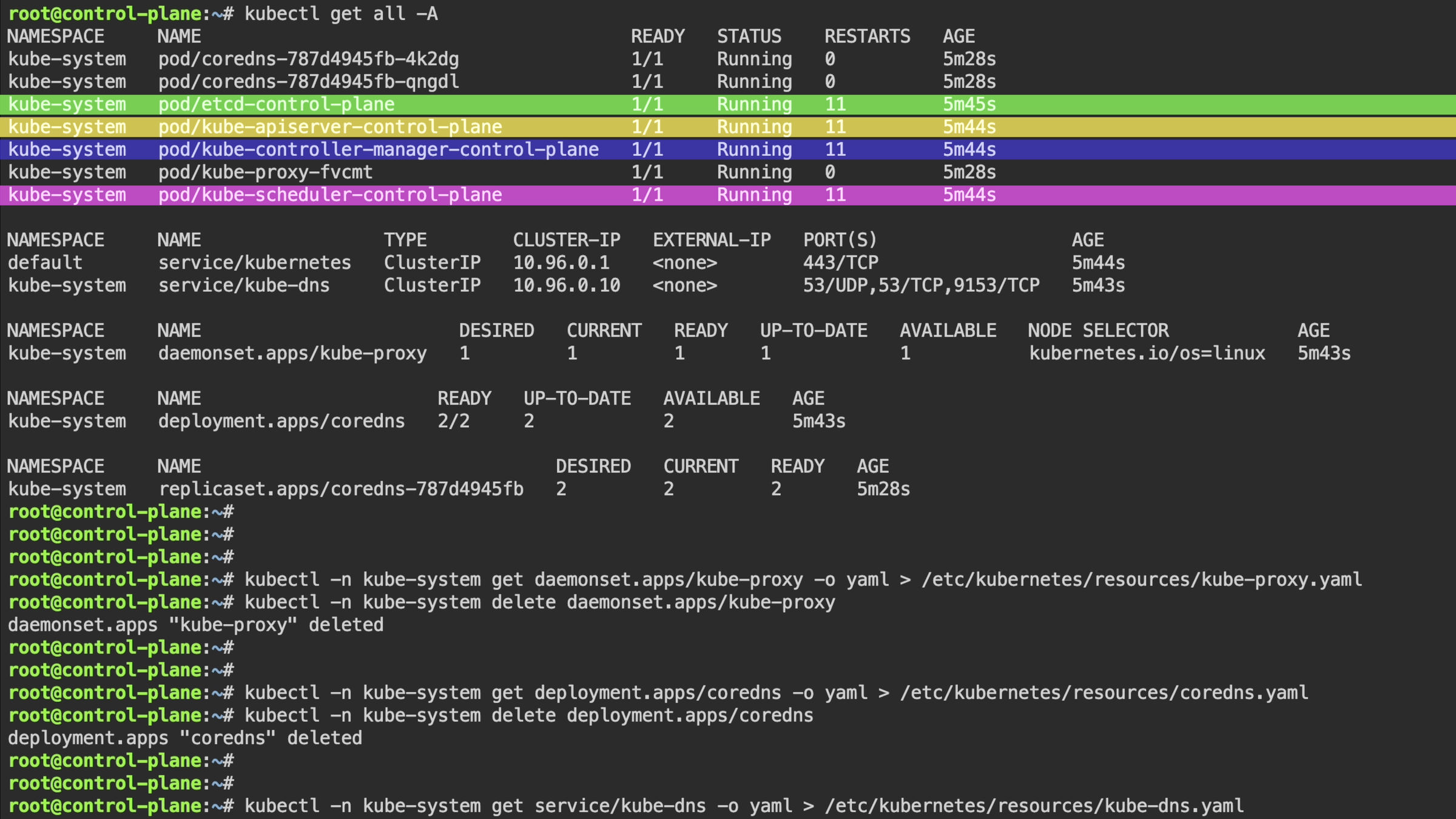Click the 53/UDP,53/TCP,9153/TCP ports text
The width and height of the screenshot is (1456, 819).
921,285
